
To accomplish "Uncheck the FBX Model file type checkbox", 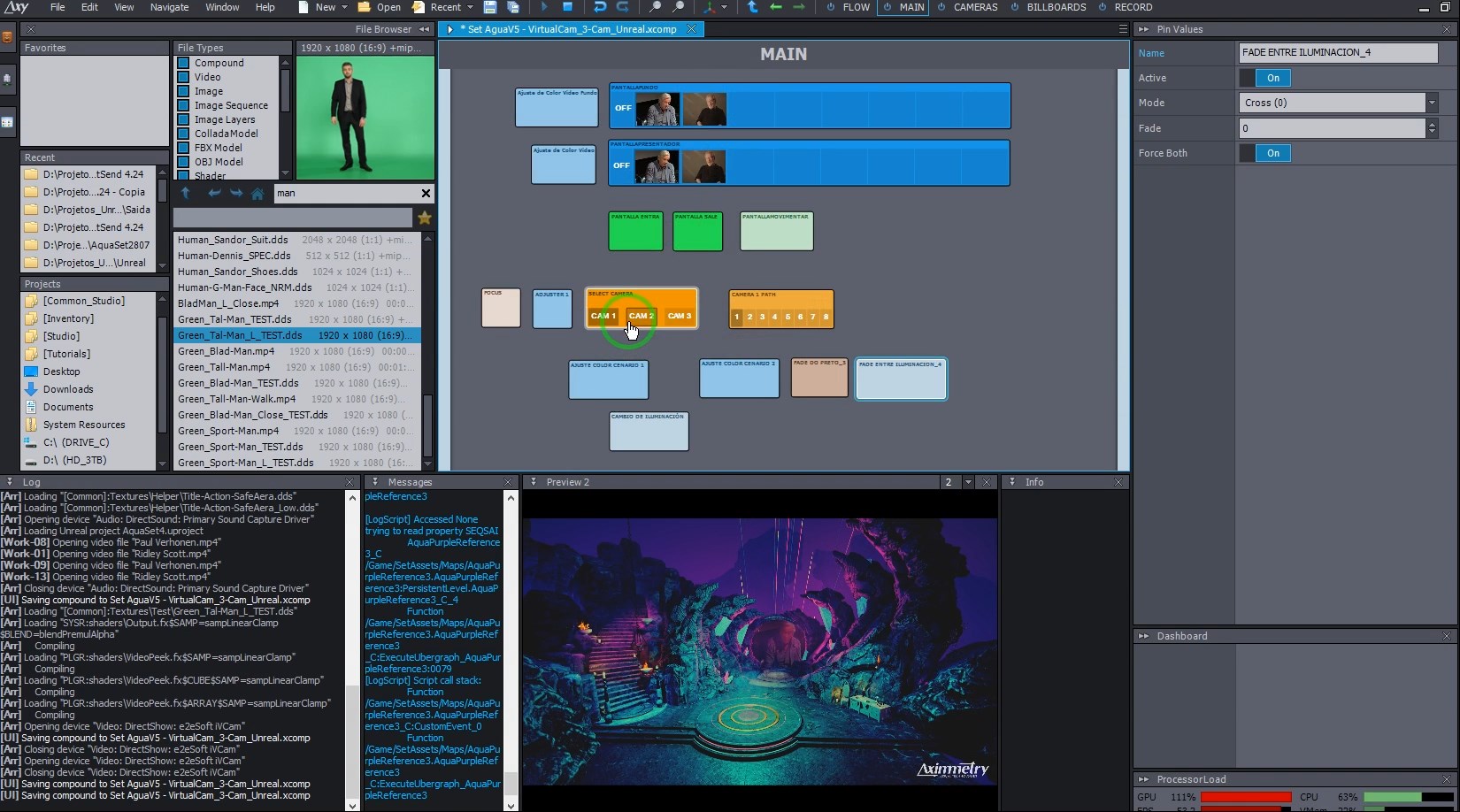I will click(x=184, y=148).
